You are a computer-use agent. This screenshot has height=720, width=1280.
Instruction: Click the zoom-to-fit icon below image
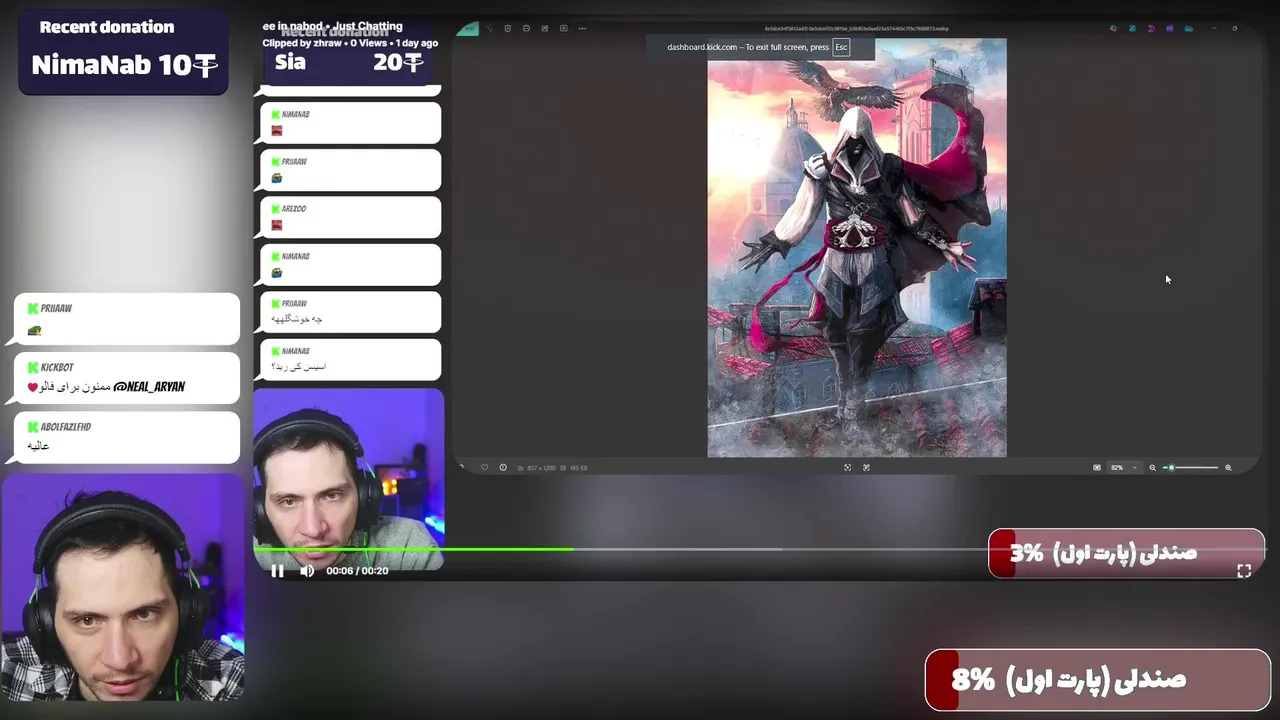pyautogui.click(x=847, y=467)
